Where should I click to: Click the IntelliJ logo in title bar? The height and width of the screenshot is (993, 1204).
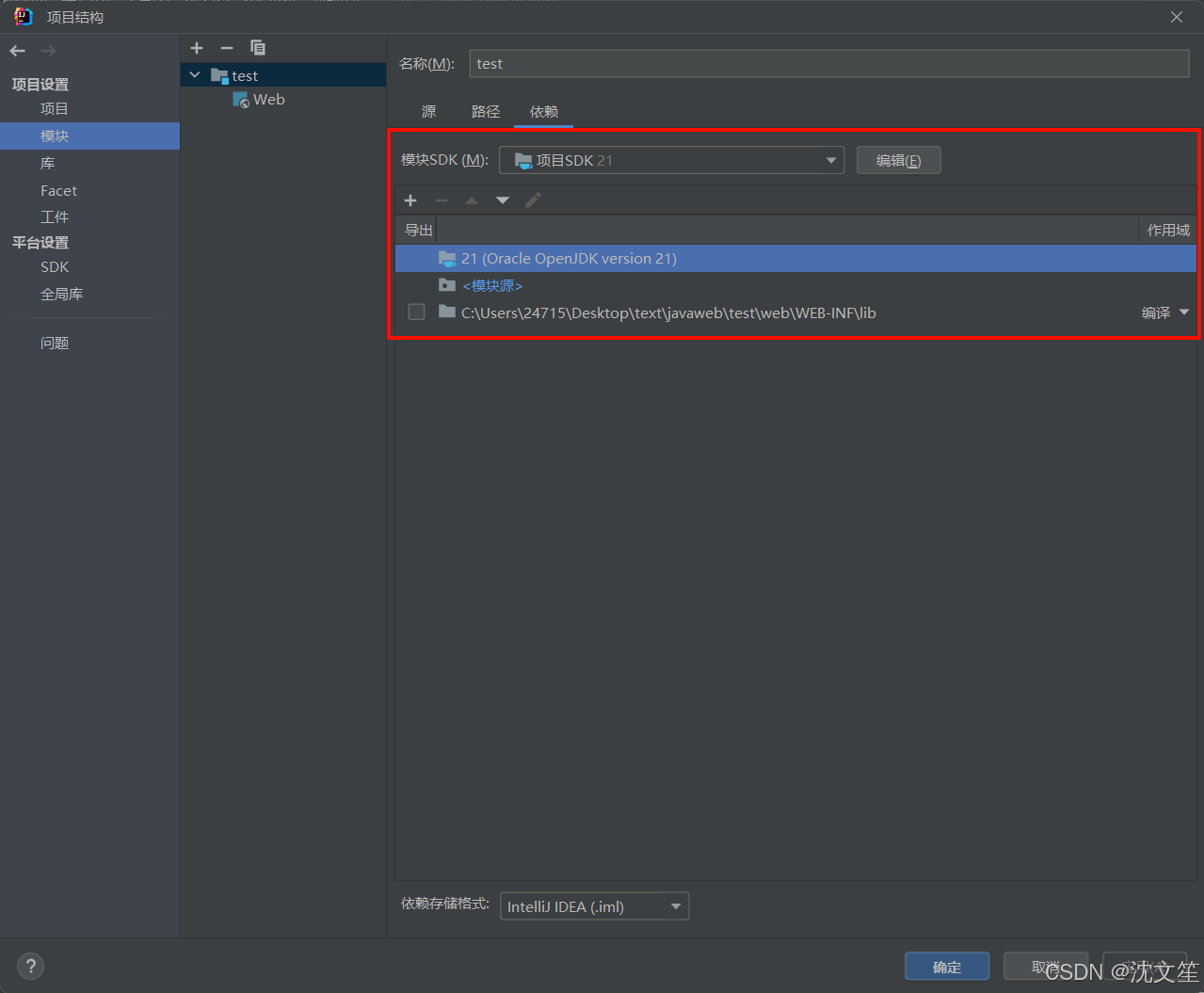pyautogui.click(x=24, y=17)
